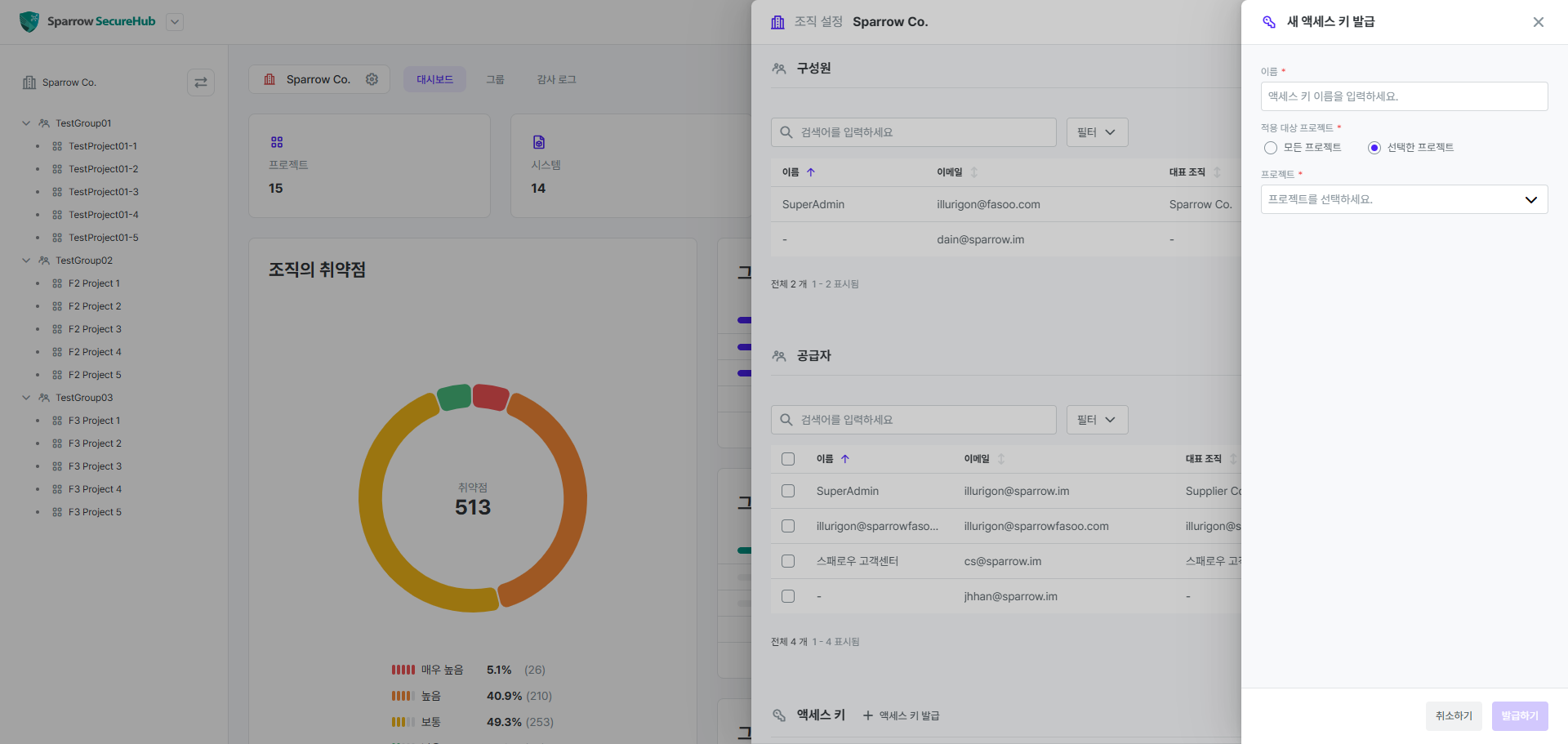
Task: Select the 선택한 프로젝트 radio option
Action: coord(1374,148)
